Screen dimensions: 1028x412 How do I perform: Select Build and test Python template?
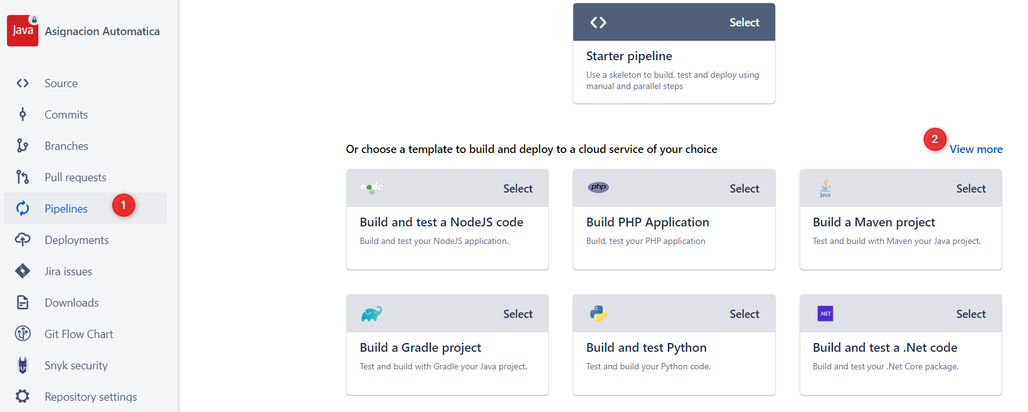[674, 345]
